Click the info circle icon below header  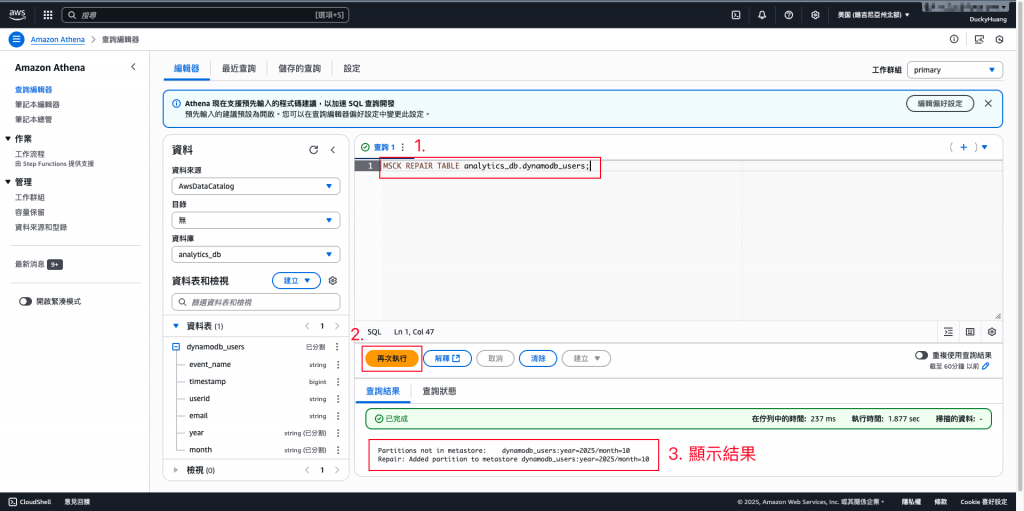coord(954,39)
